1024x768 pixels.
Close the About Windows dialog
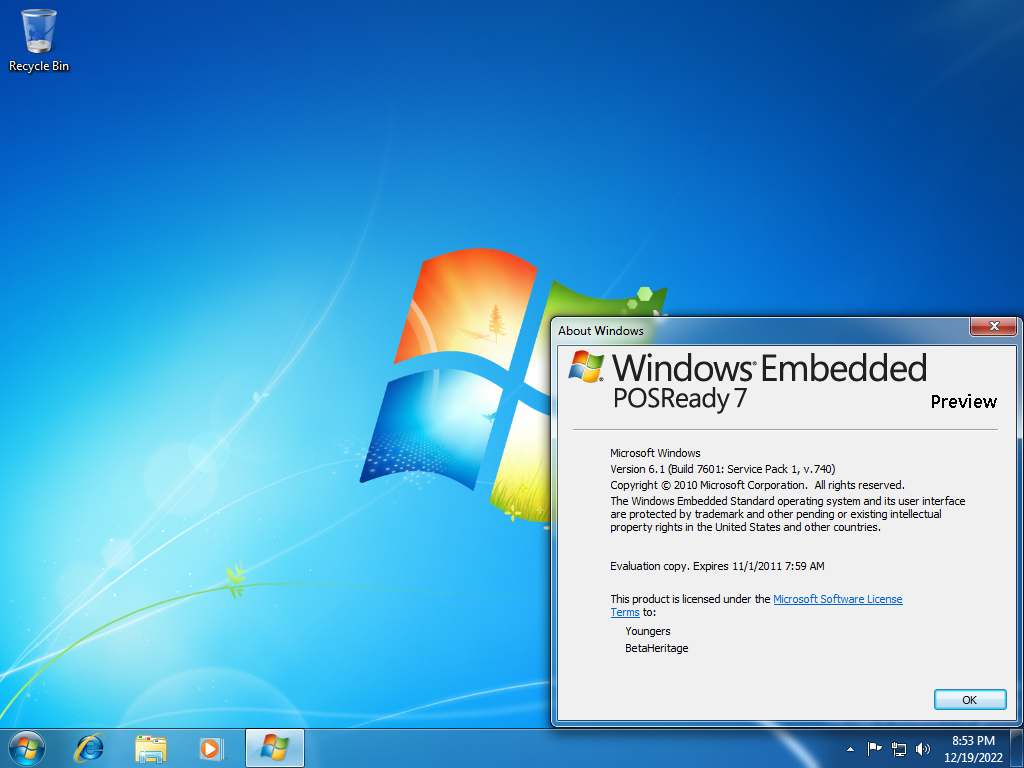[x=993, y=326]
